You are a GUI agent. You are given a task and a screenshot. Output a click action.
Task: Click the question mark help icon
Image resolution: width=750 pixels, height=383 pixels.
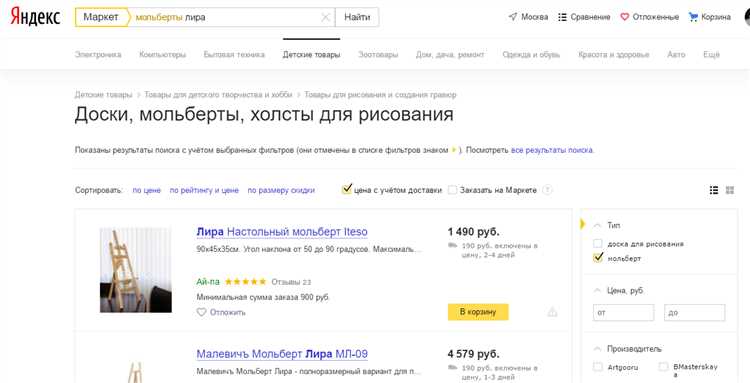pyautogui.click(x=548, y=190)
